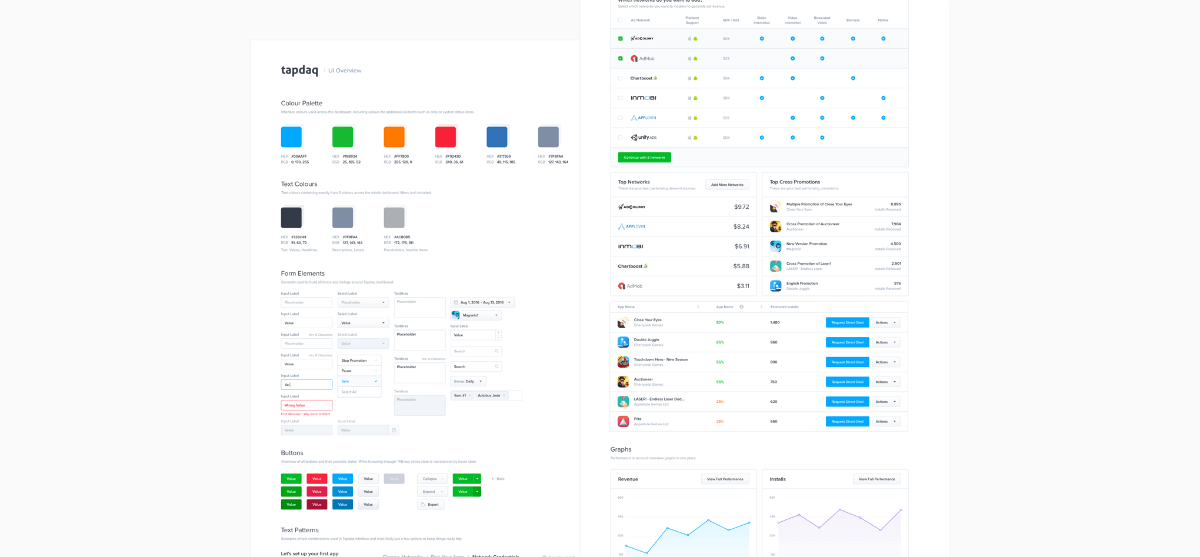Request Direct Deal for Auctioneer
Screen dimensions: 1200x557
click(x=847, y=381)
